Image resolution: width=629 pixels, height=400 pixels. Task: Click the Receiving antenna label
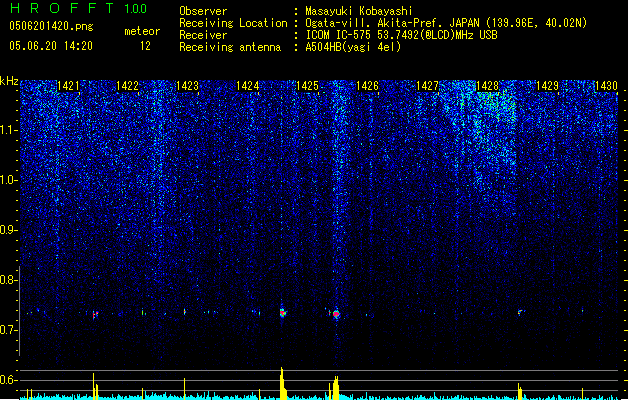pyautogui.click(x=230, y=47)
